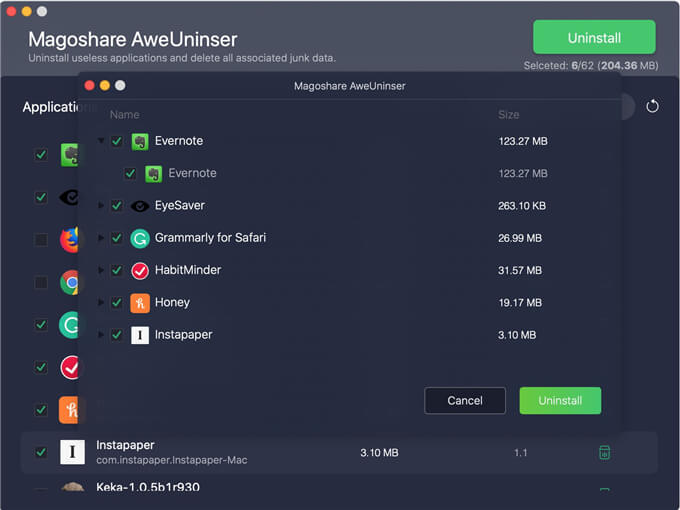
Task: Uncheck Instapaper checkbox in dialog
Action: 117,335
